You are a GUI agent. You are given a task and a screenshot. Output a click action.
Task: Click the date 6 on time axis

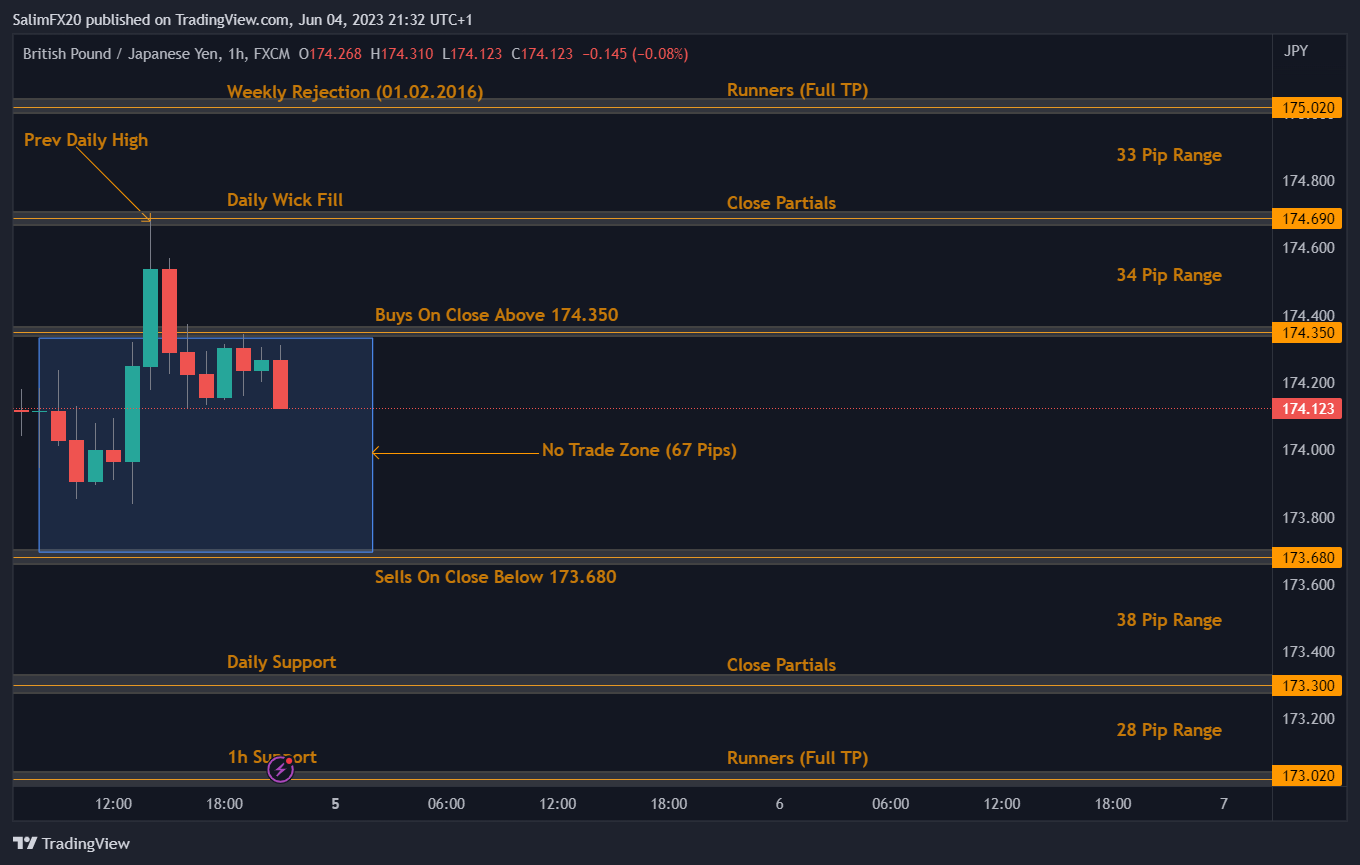pos(779,804)
